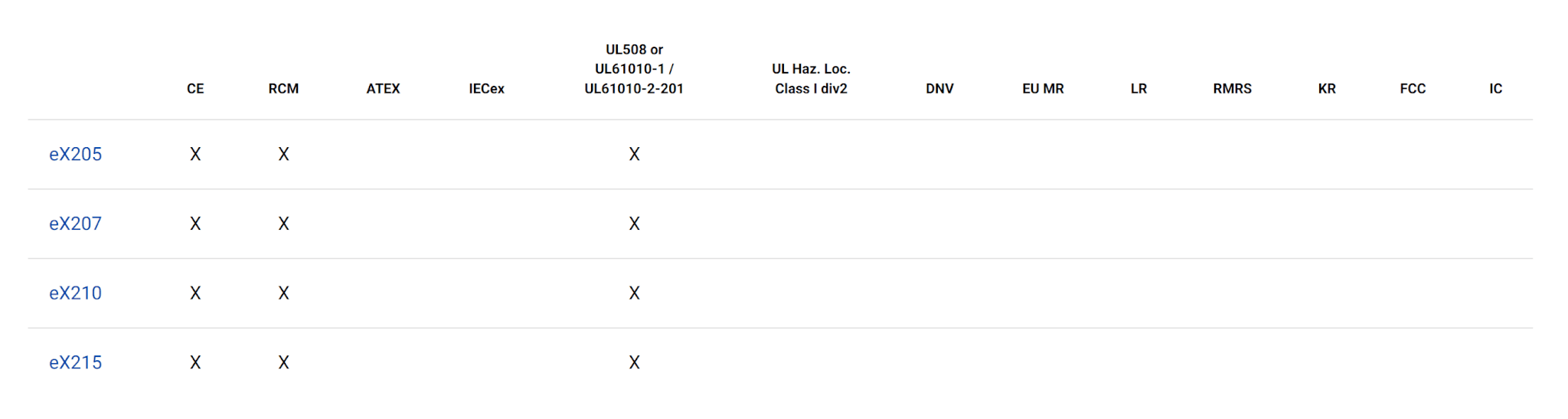Select the KR column header

coord(1327,89)
